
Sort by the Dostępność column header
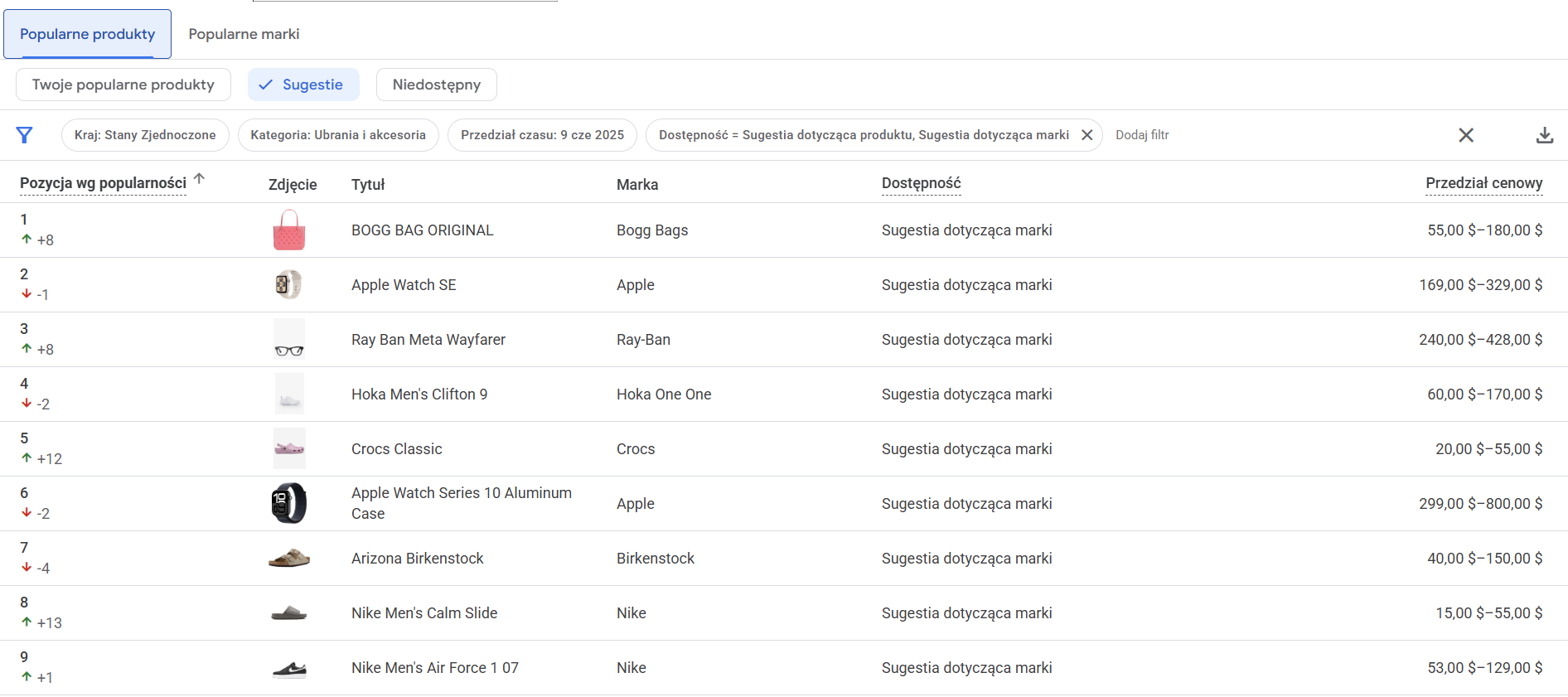pos(921,183)
